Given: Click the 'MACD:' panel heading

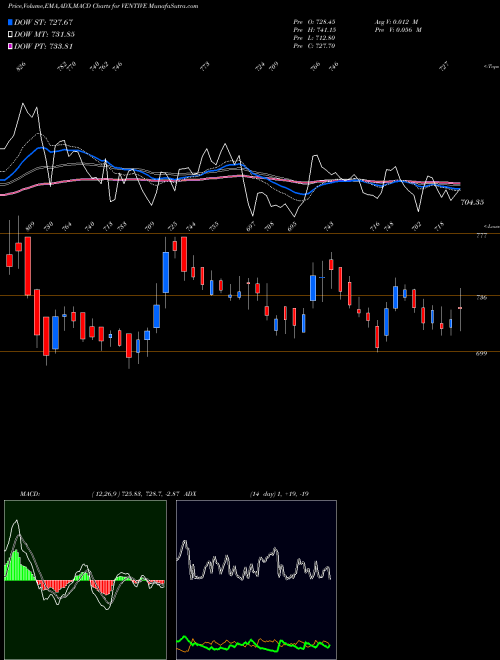Looking at the screenshot, I should tap(29, 494).
